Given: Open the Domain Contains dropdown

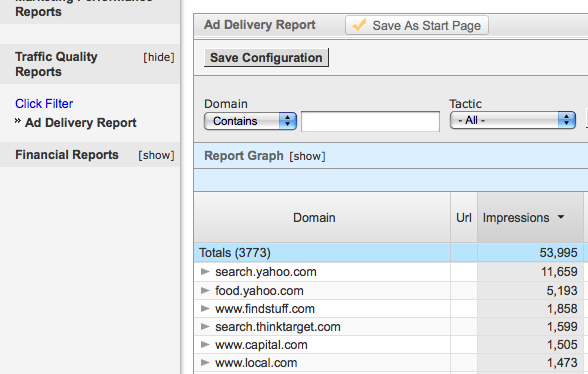Looking at the screenshot, I should [x=250, y=121].
